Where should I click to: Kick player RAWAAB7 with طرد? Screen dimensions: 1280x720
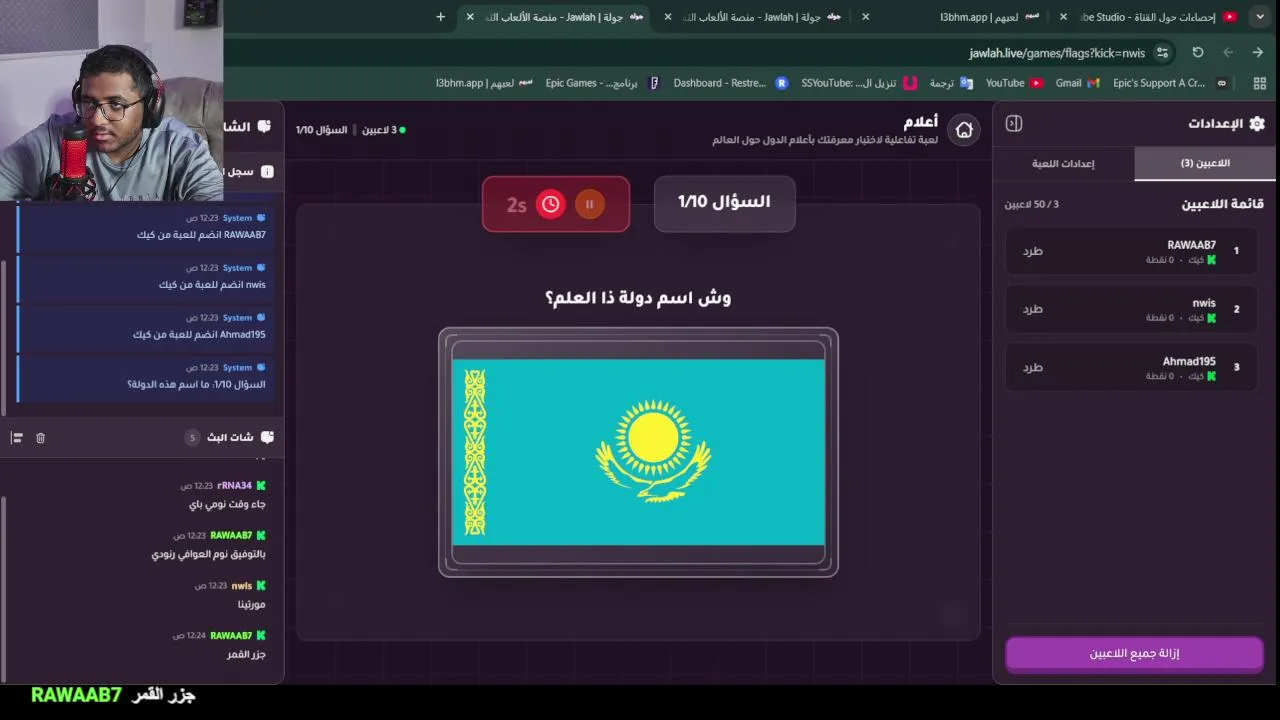(x=1032, y=251)
